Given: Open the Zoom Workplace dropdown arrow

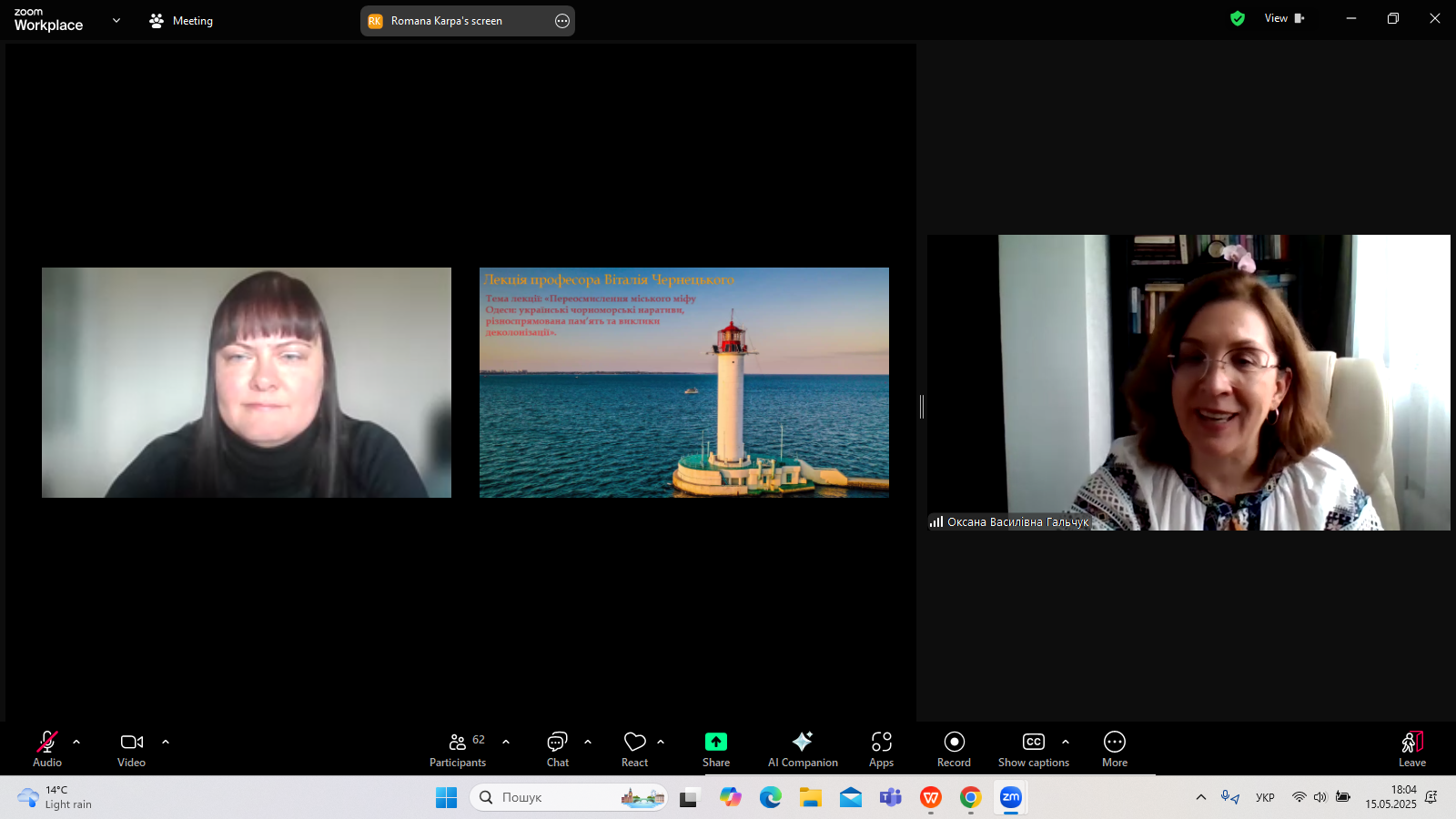Looking at the screenshot, I should coord(116,20).
